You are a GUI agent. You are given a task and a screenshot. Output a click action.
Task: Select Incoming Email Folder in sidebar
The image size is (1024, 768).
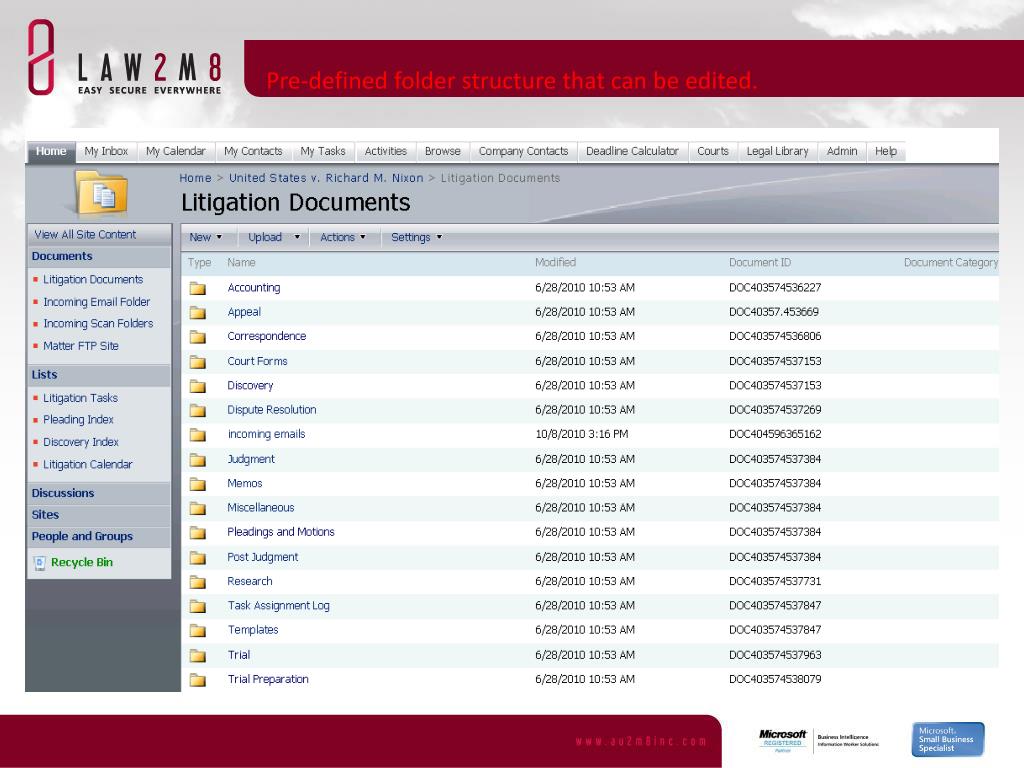click(96, 302)
